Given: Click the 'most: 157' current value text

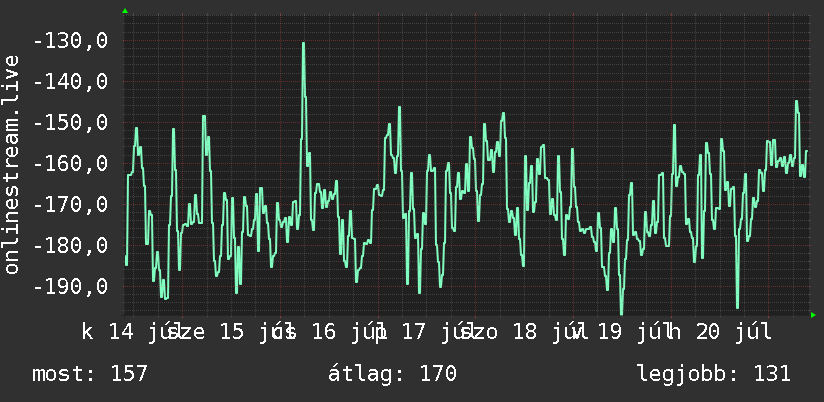Looking at the screenshot, I should coord(90,374).
